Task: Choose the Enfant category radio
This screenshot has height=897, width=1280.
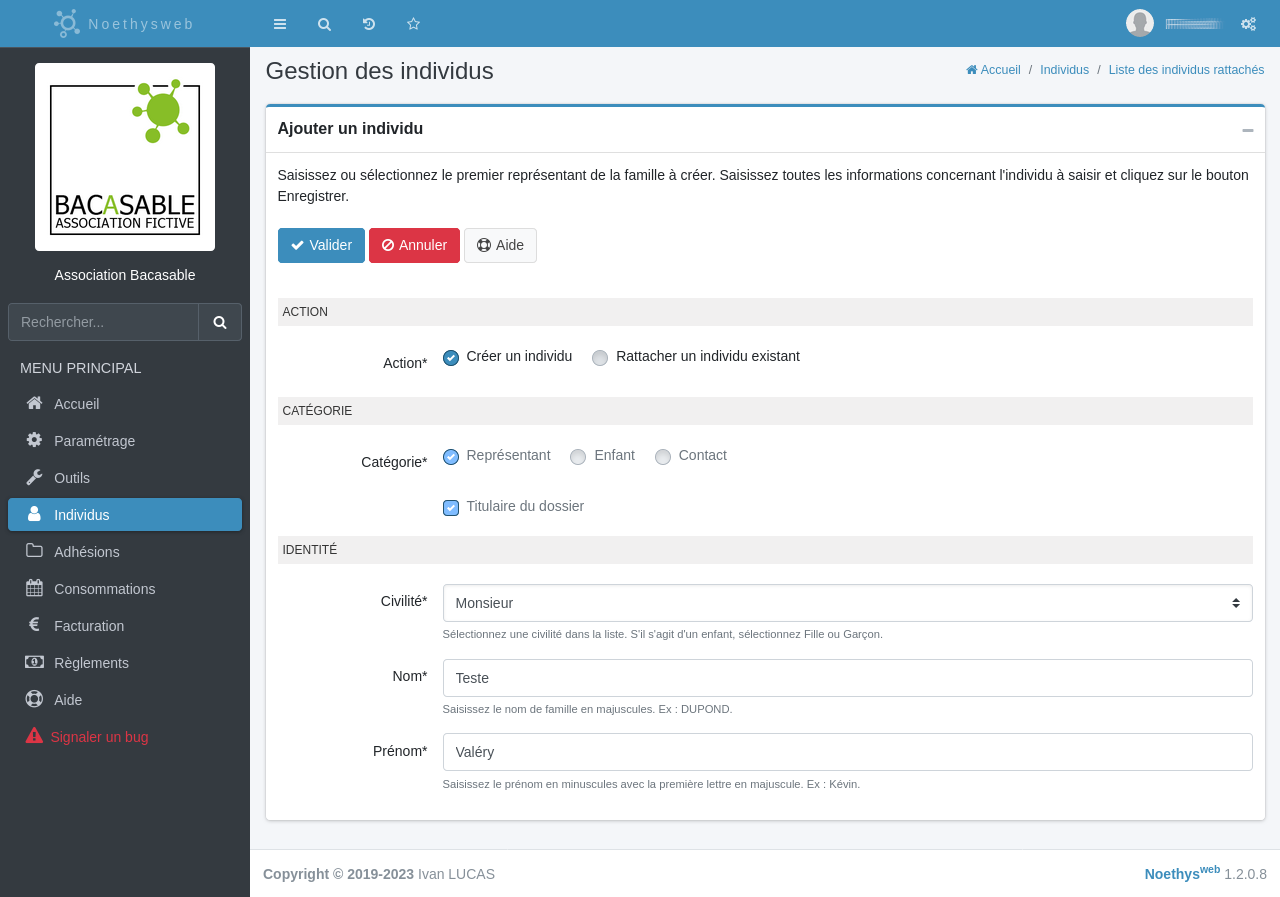Action: click(x=578, y=457)
